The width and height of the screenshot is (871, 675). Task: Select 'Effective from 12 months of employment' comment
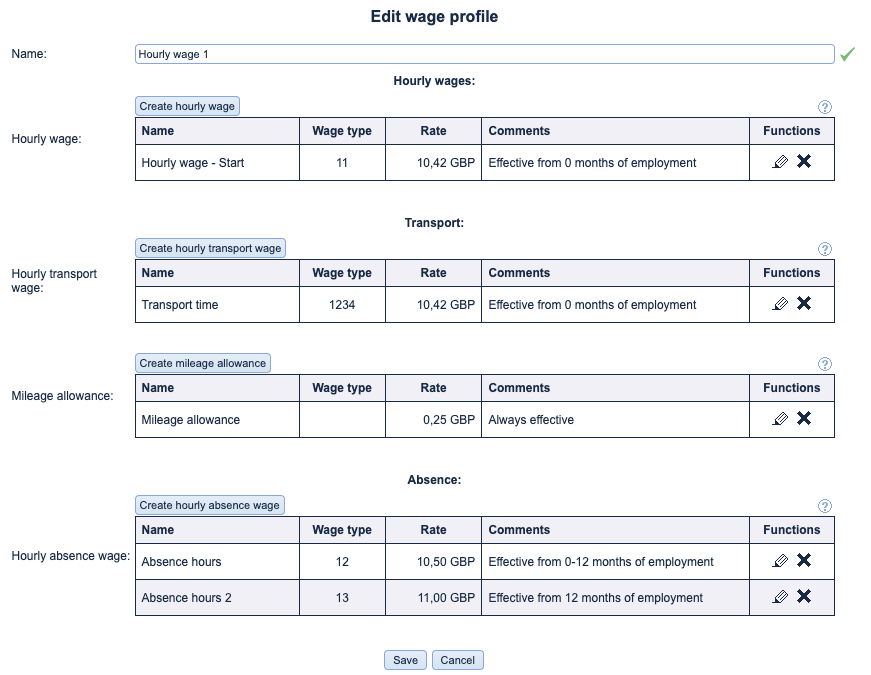[x=595, y=598]
